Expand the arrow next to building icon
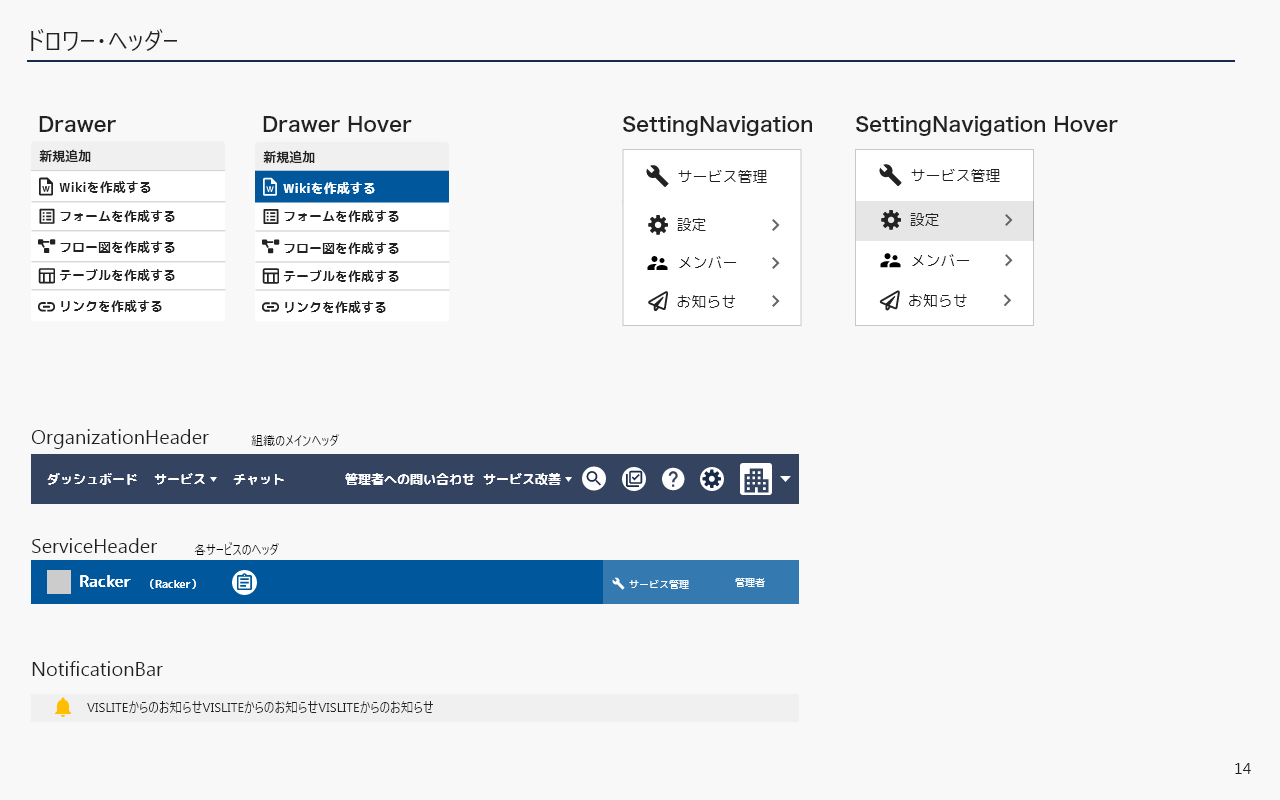 pos(785,479)
